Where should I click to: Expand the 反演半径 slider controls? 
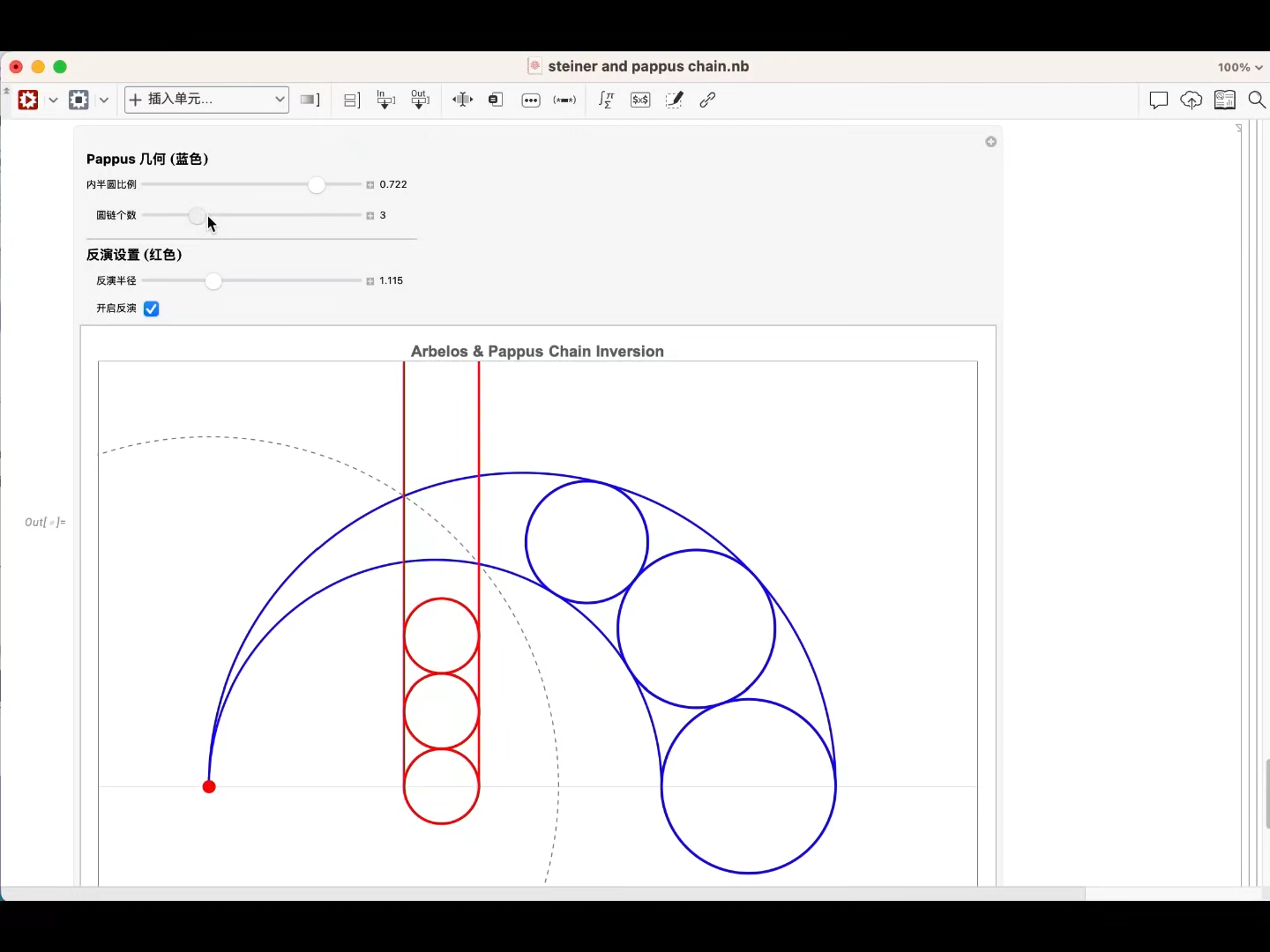pyautogui.click(x=370, y=281)
